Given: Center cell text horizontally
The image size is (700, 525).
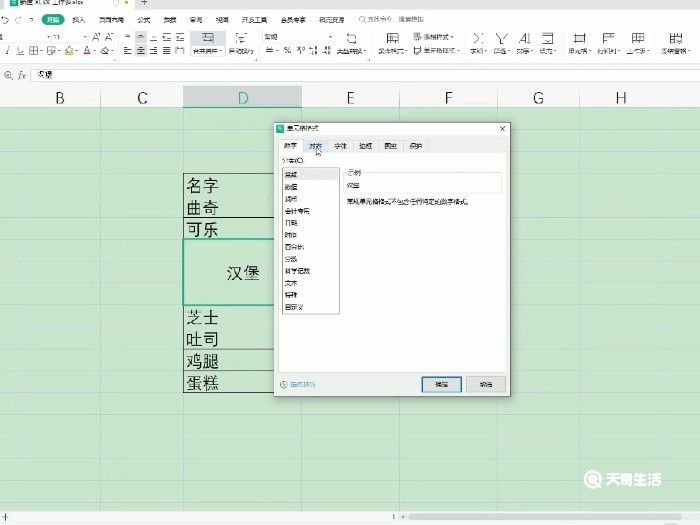Looking at the screenshot, I should (141, 50).
